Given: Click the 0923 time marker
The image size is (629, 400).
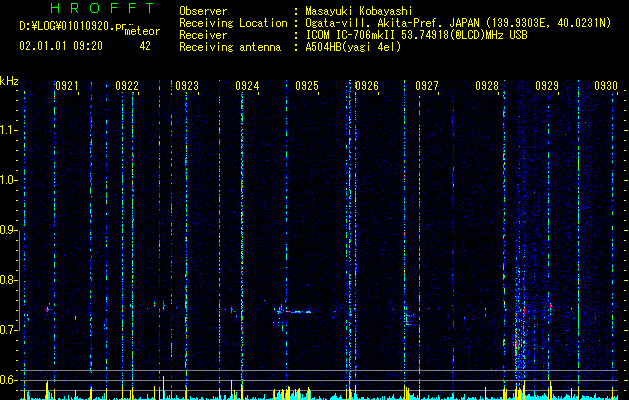Looking at the screenshot, I should coord(187,86).
